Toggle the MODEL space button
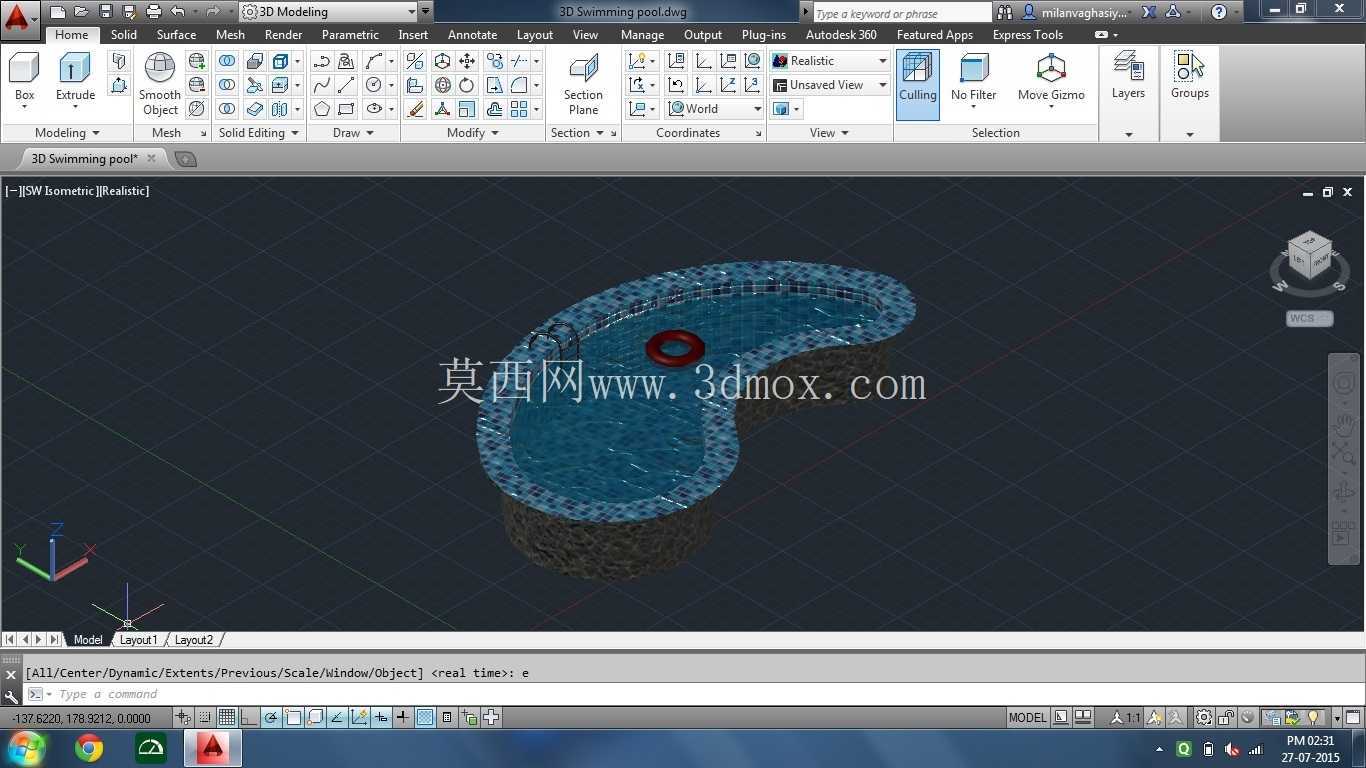 (x=1027, y=717)
